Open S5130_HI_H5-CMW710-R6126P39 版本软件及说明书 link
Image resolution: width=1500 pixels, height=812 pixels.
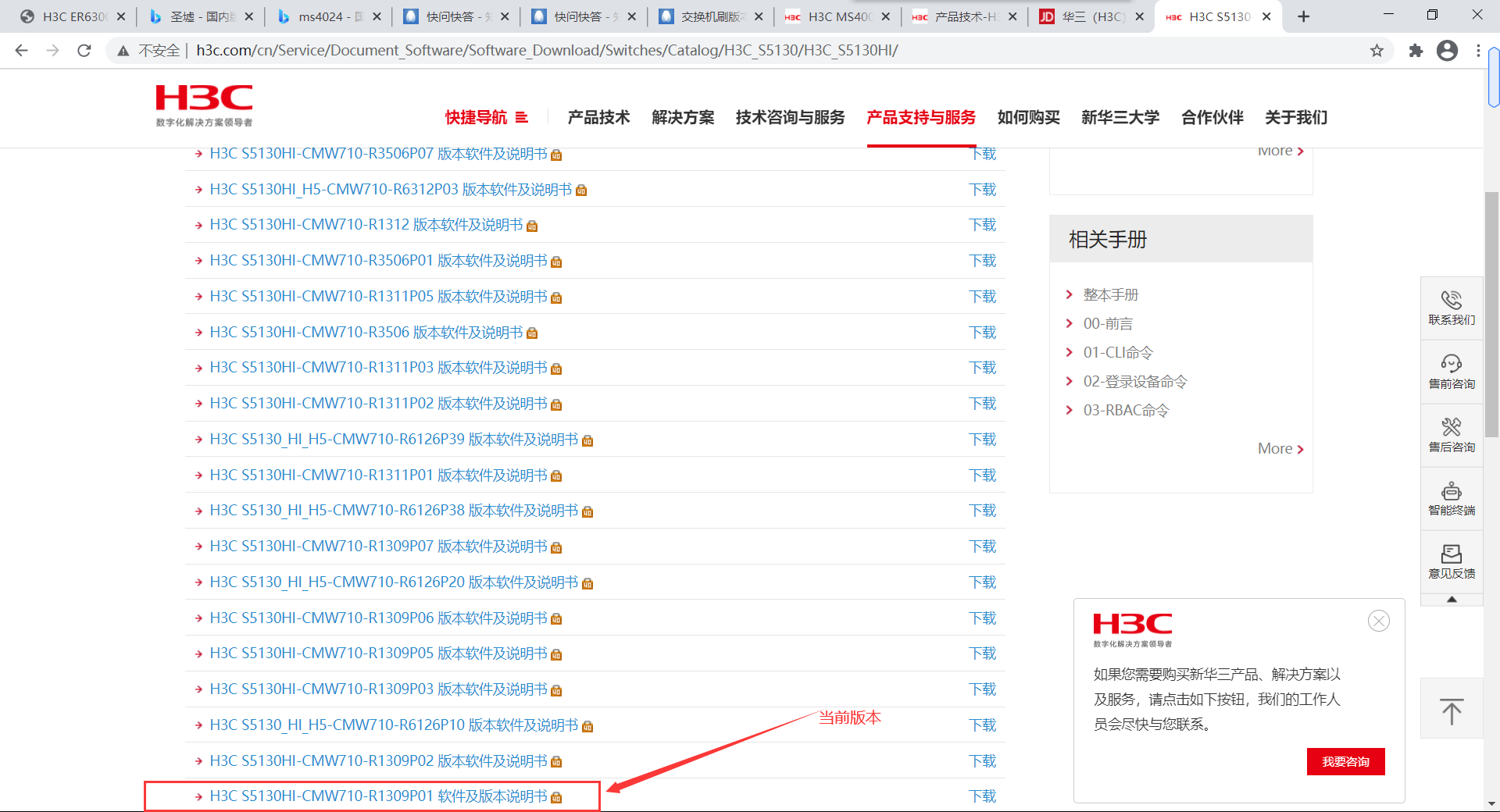tap(394, 440)
